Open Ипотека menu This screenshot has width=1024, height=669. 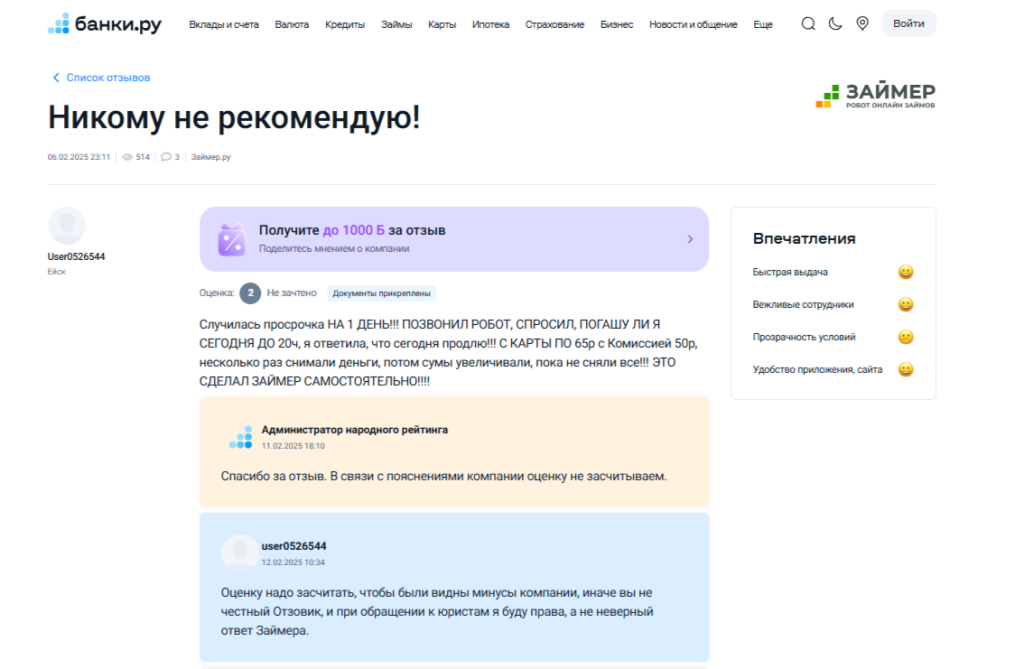click(490, 24)
